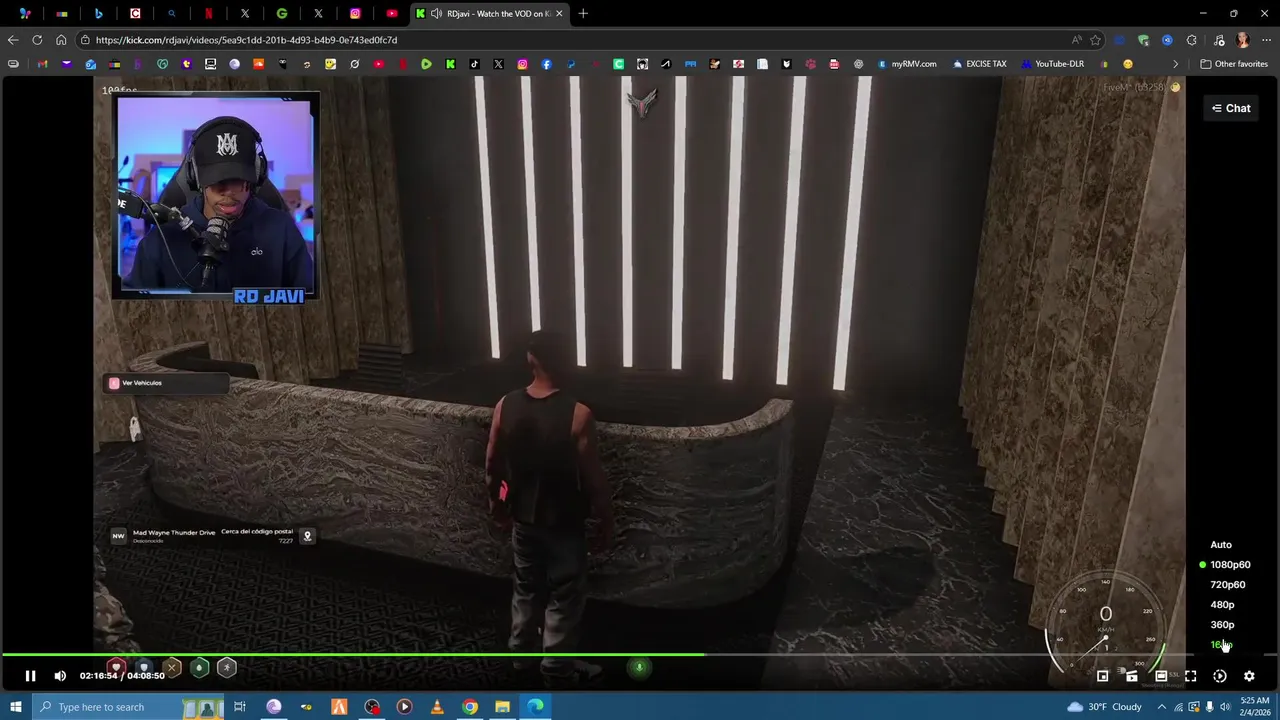Open the TikTok bookmark icon
The width and height of the screenshot is (1280, 720).
pos(474,64)
